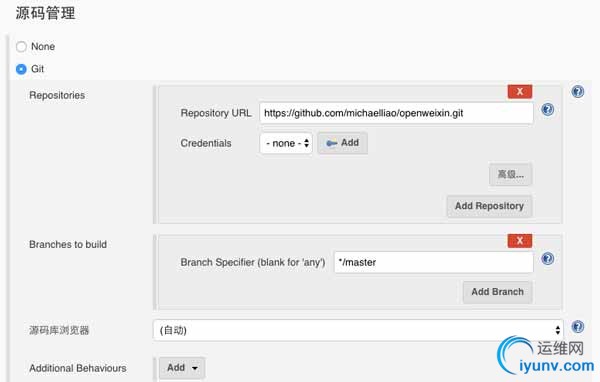Add credentials using key Add button
Image resolution: width=600 pixels, height=382 pixels.
[x=342, y=143]
